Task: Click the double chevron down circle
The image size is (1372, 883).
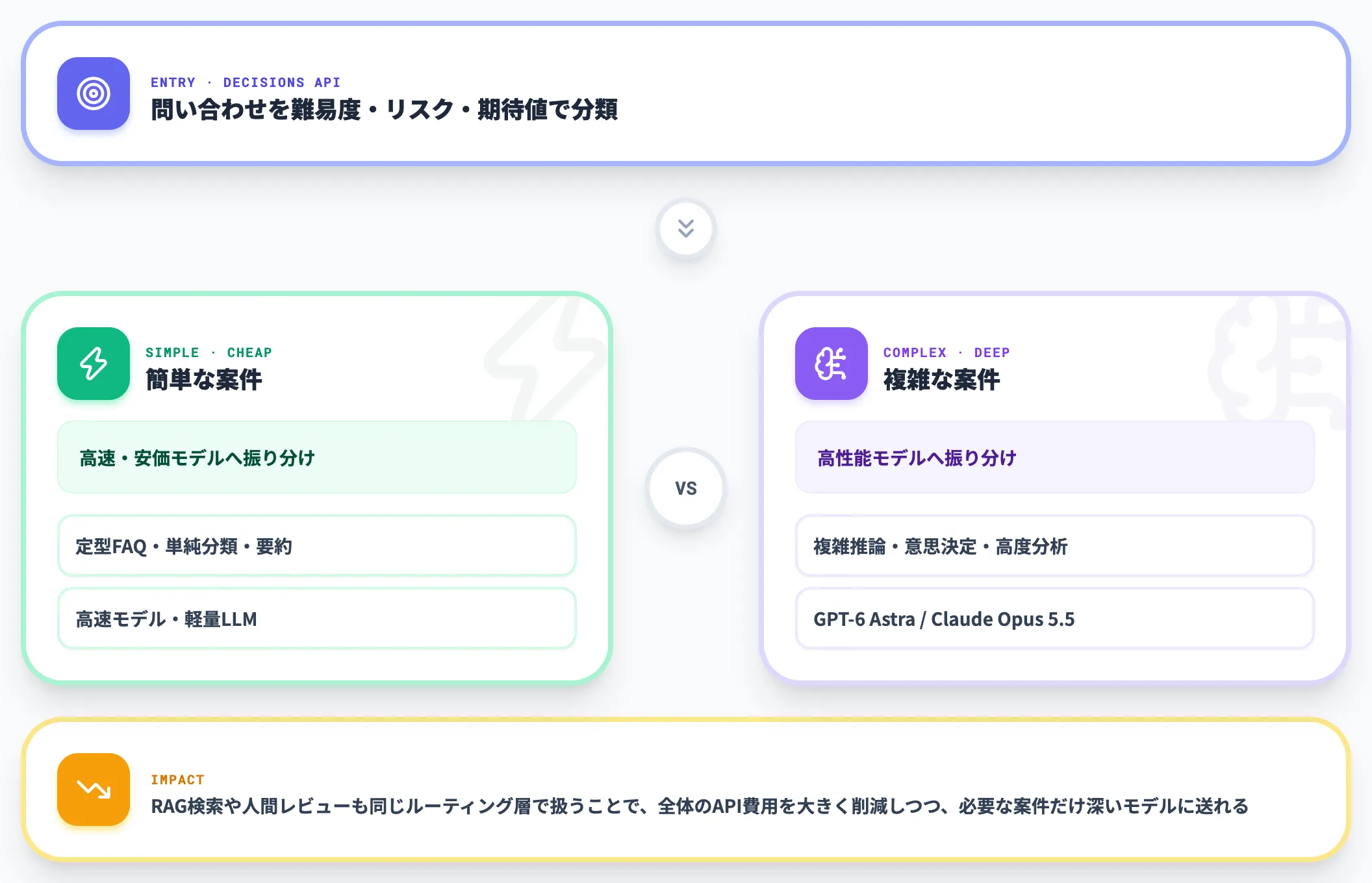Action: [x=686, y=229]
